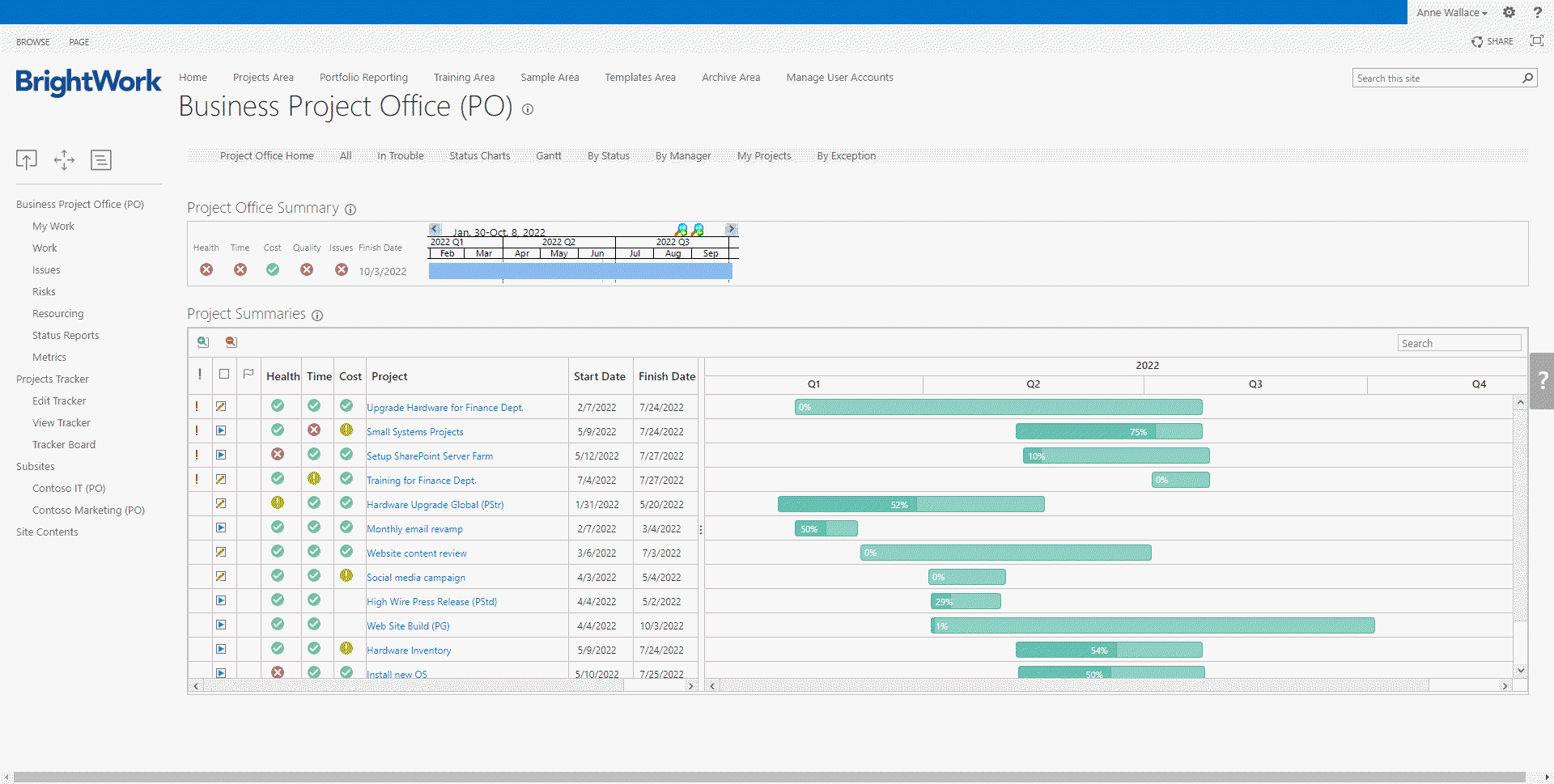Click the four-arrow move icon
1554x784 pixels.
tap(64, 160)
